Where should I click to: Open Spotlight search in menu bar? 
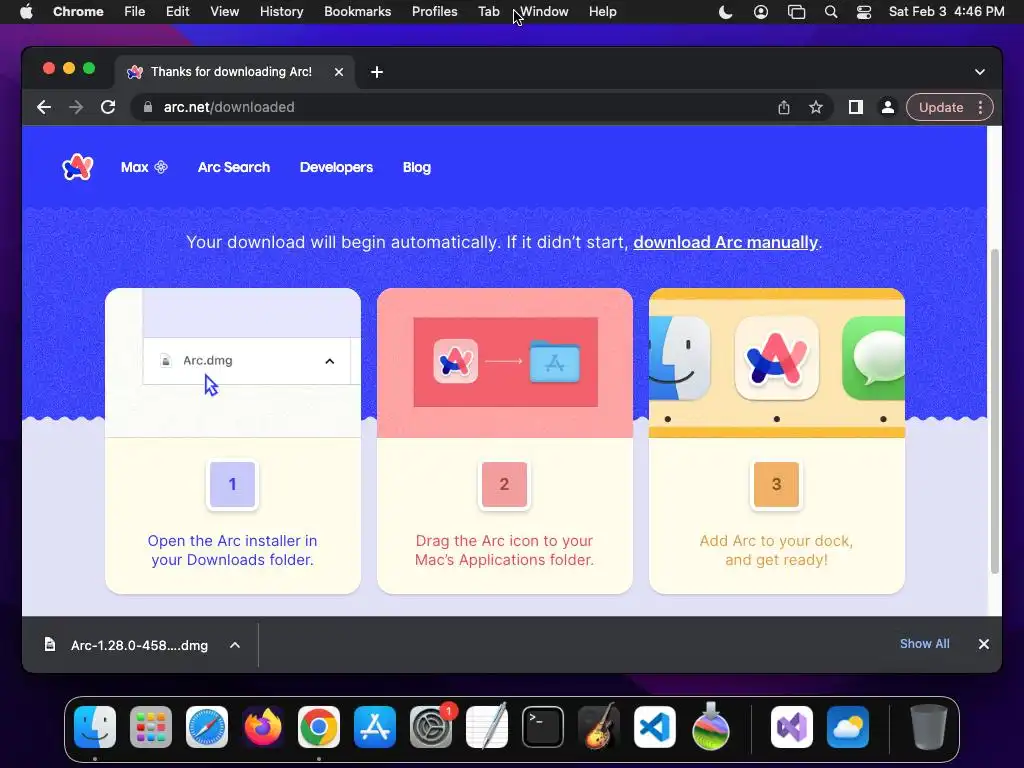coord(831,12)
